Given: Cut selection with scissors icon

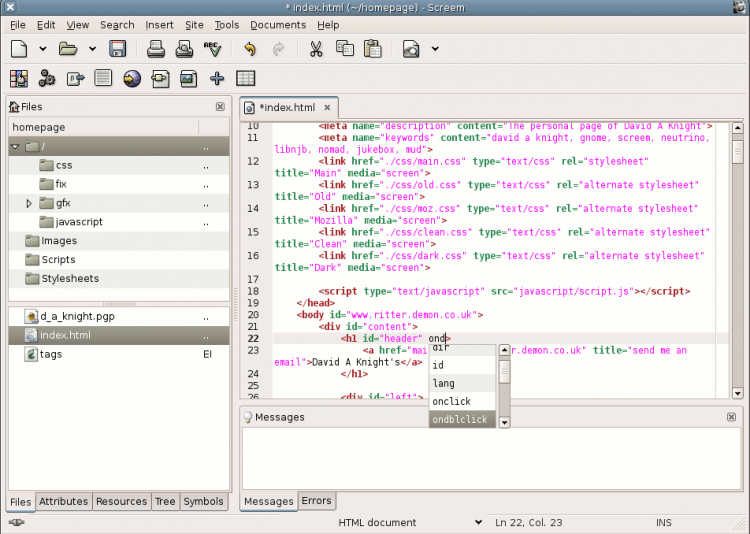Looking at the screenshot, I should 316,48.
